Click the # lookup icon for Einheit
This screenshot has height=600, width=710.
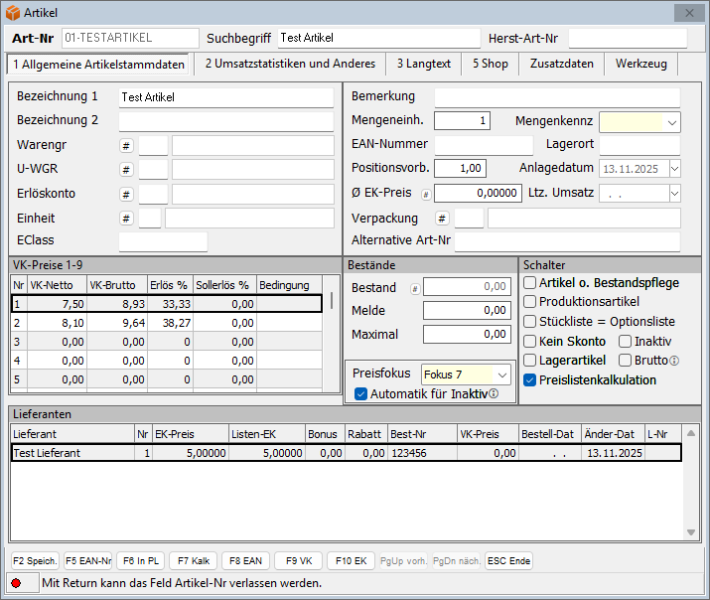[x=126, y=218]
